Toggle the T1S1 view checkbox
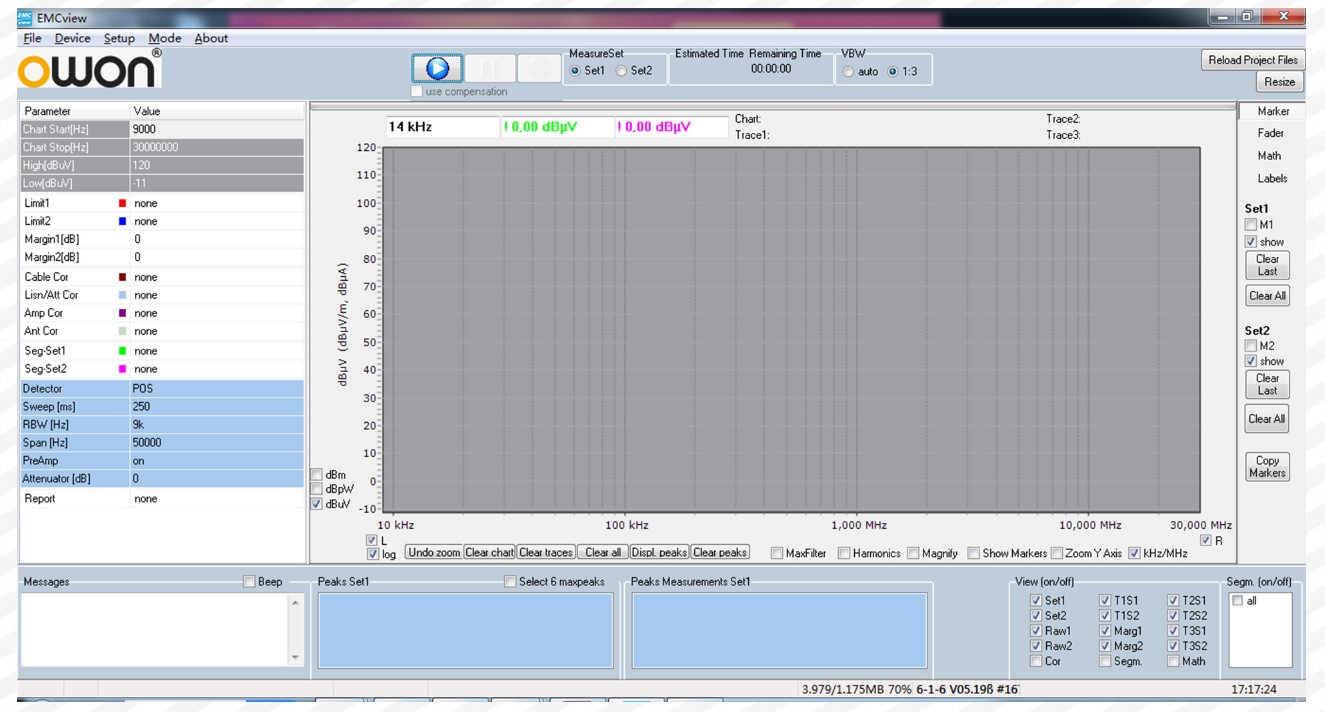The image size is (1325, 712). pyautogui.click(x=1105, y=601)
